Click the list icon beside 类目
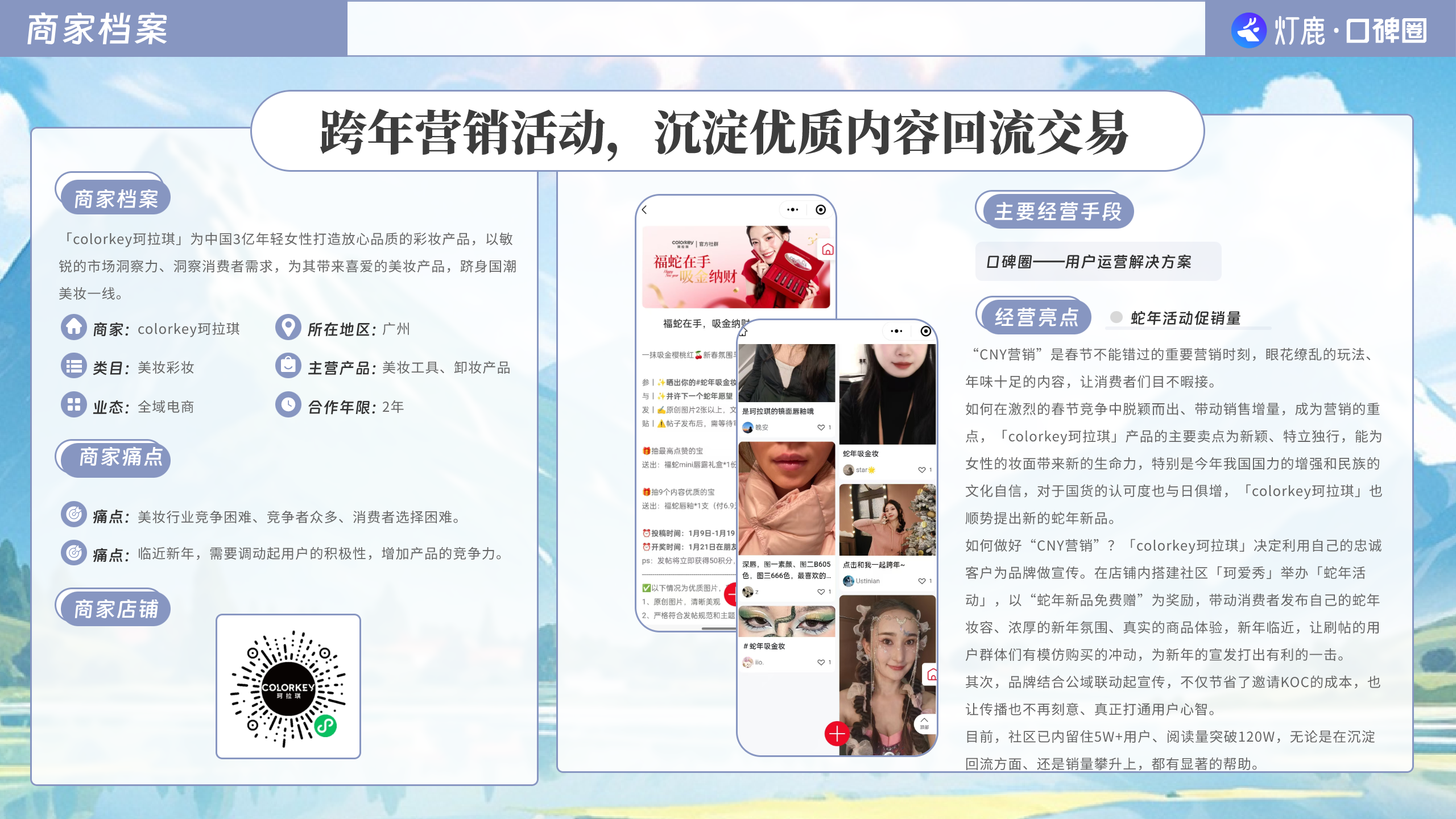Screen dimensions: 1456x819 click(x=74, y=366)
